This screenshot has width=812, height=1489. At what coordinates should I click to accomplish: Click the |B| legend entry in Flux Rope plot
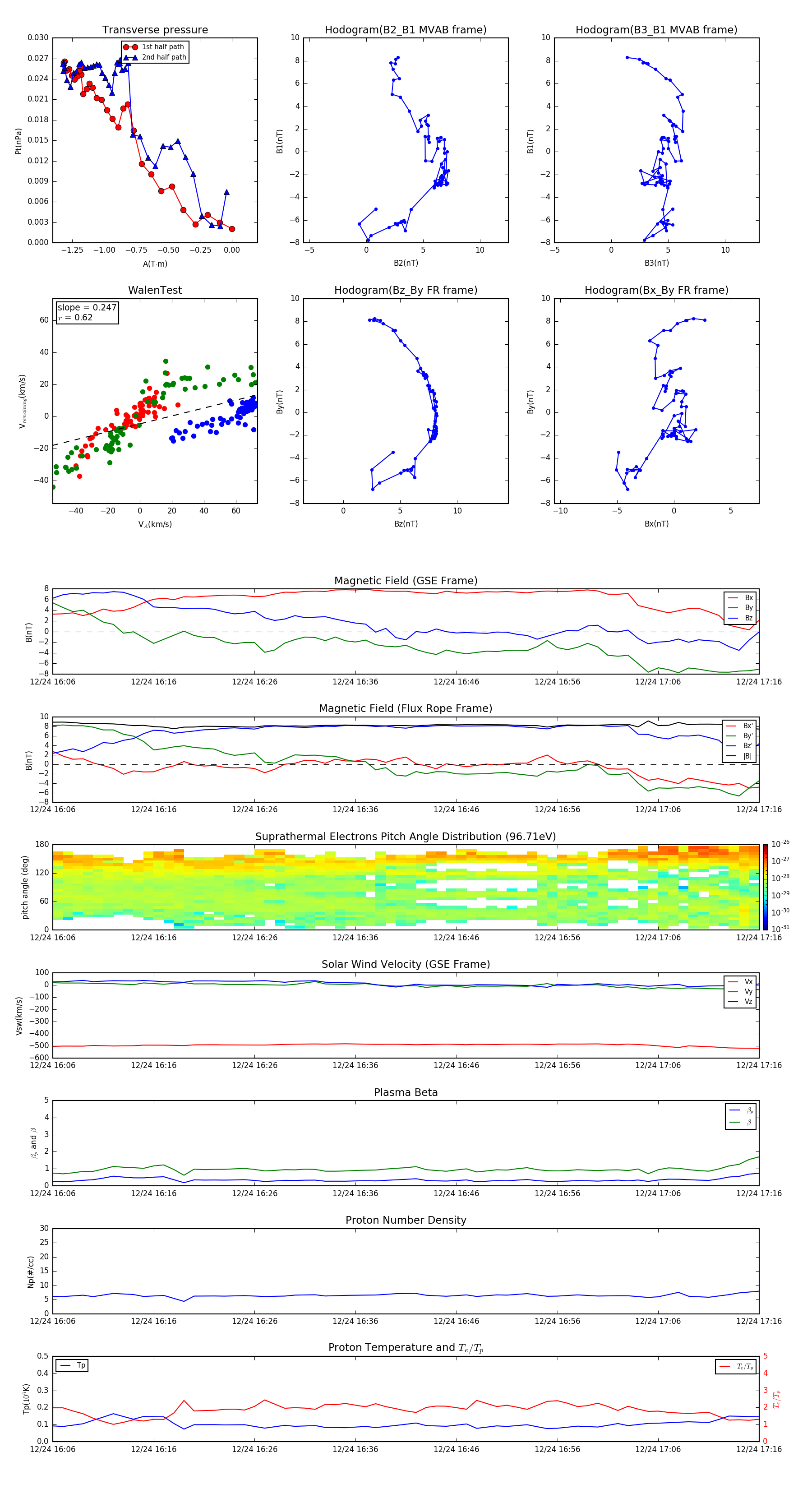tap(740, 756)
